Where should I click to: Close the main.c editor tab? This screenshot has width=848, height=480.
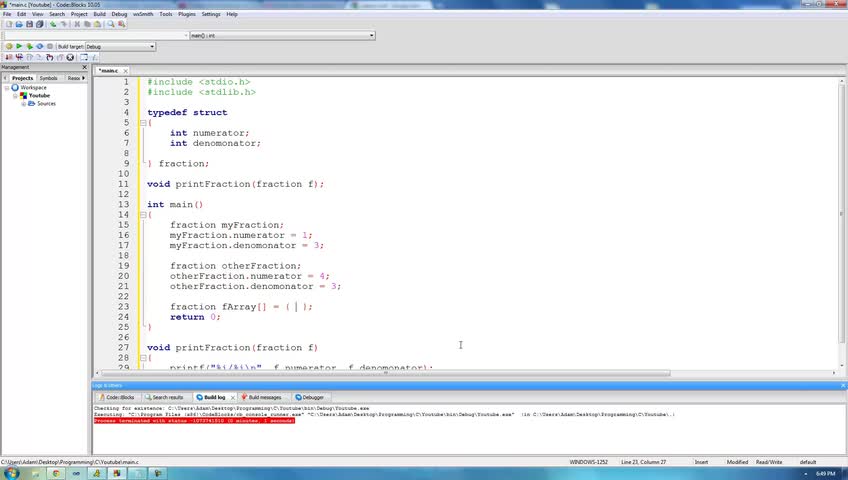[125, 71]
